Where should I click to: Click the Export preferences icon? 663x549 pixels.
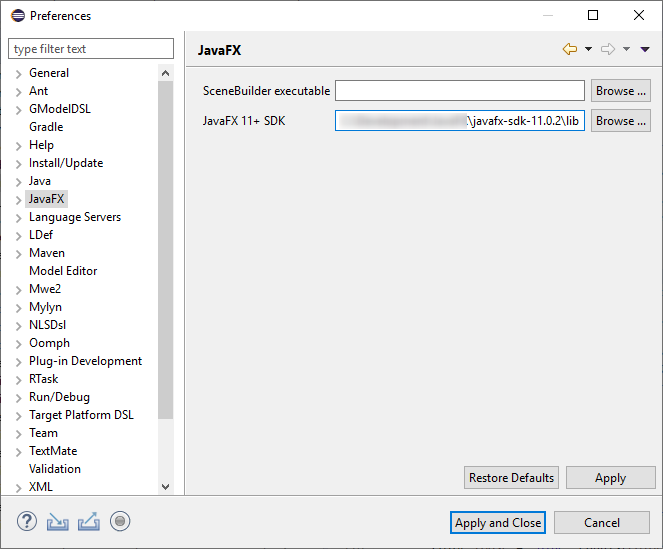point(89,522)
